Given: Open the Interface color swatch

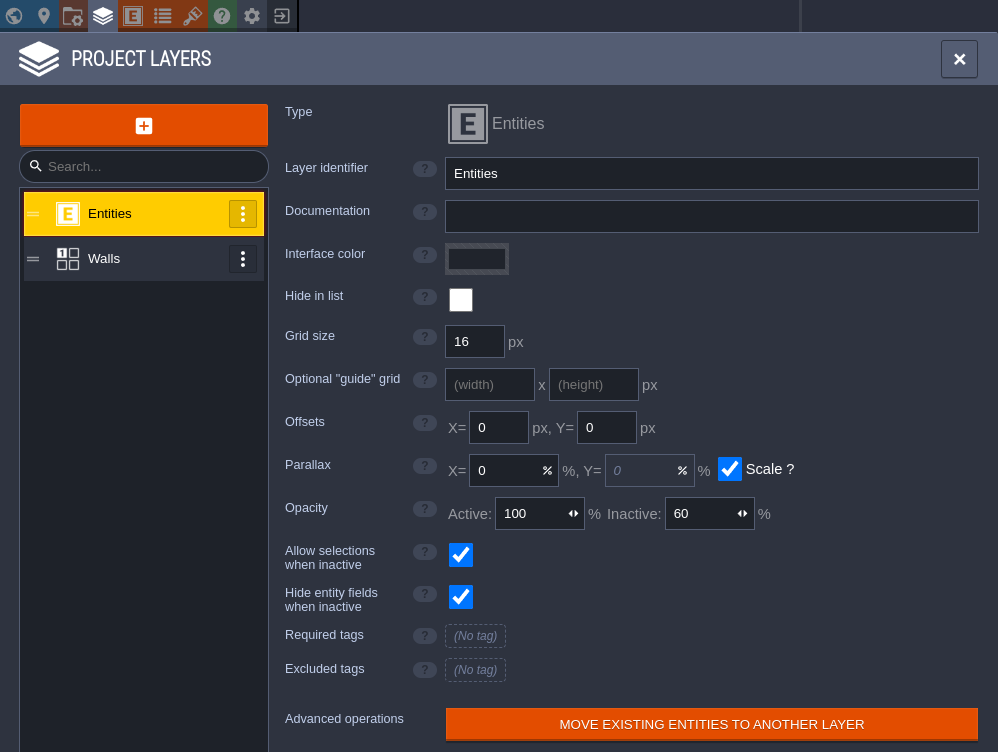Looking at the screenshot, I should 477,259.
